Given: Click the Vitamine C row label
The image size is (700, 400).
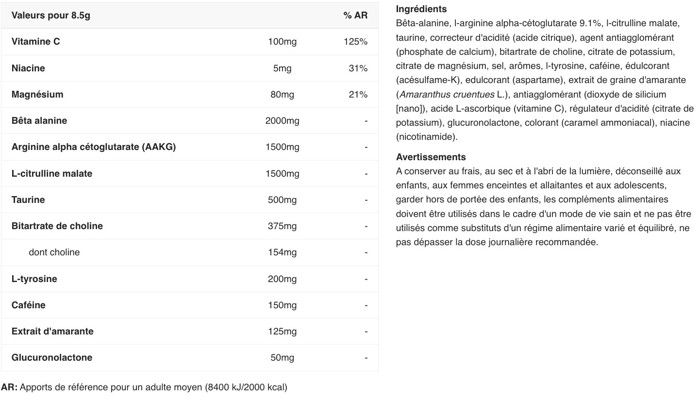Looking at the screenshot, I should [x=36, y=42].
